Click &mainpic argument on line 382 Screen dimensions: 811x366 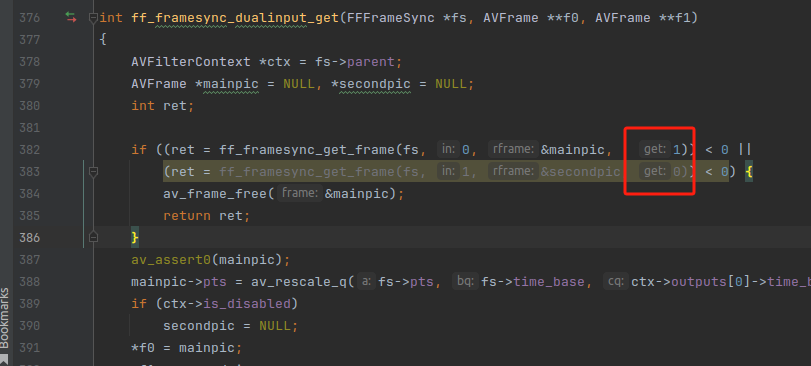point(573,149)
